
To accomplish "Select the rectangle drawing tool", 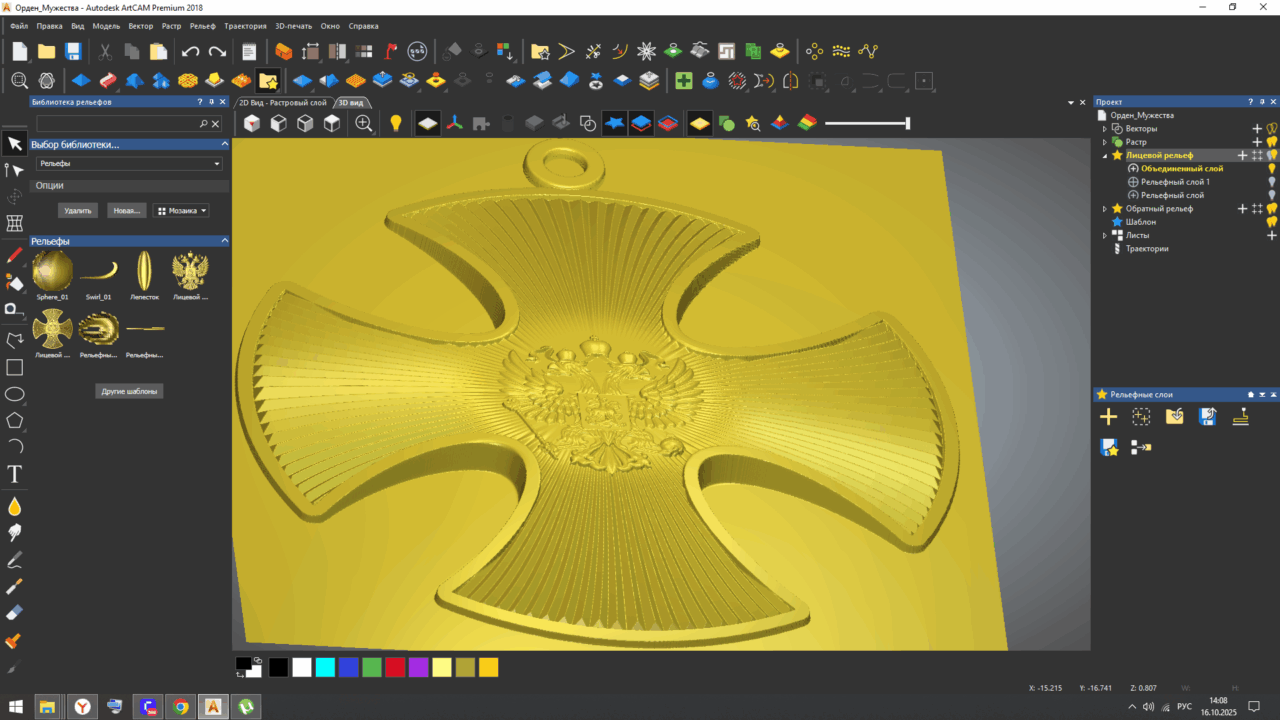I will 15,367.
